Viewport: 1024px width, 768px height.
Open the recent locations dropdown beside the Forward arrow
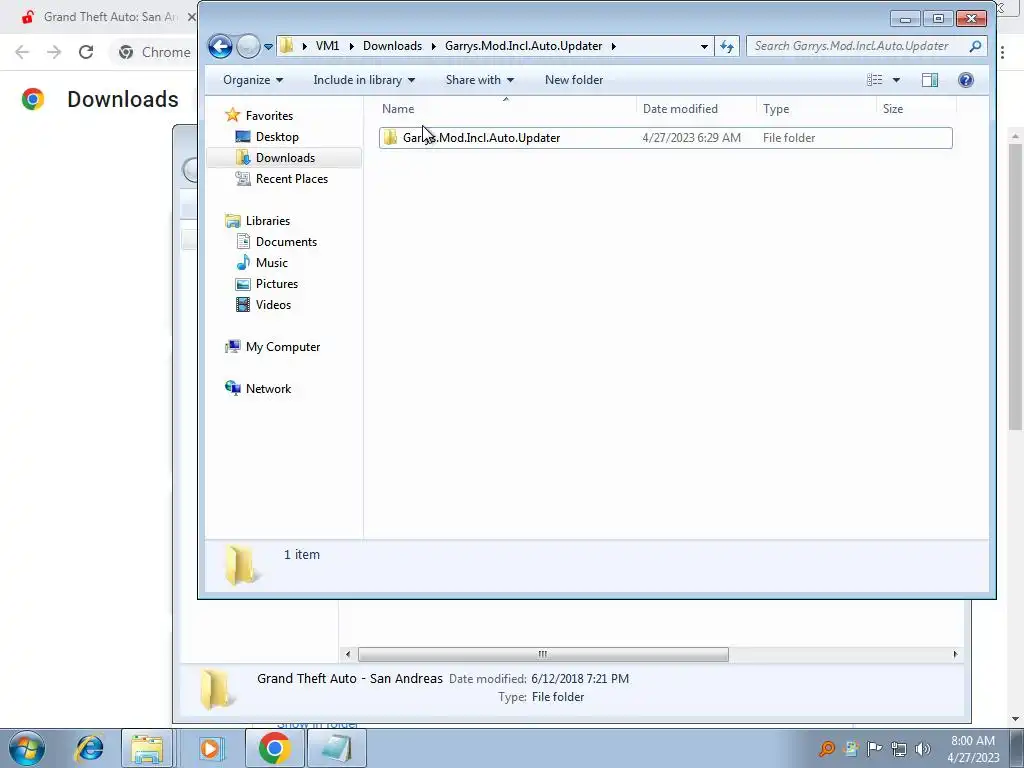click(x=268, y=47)
